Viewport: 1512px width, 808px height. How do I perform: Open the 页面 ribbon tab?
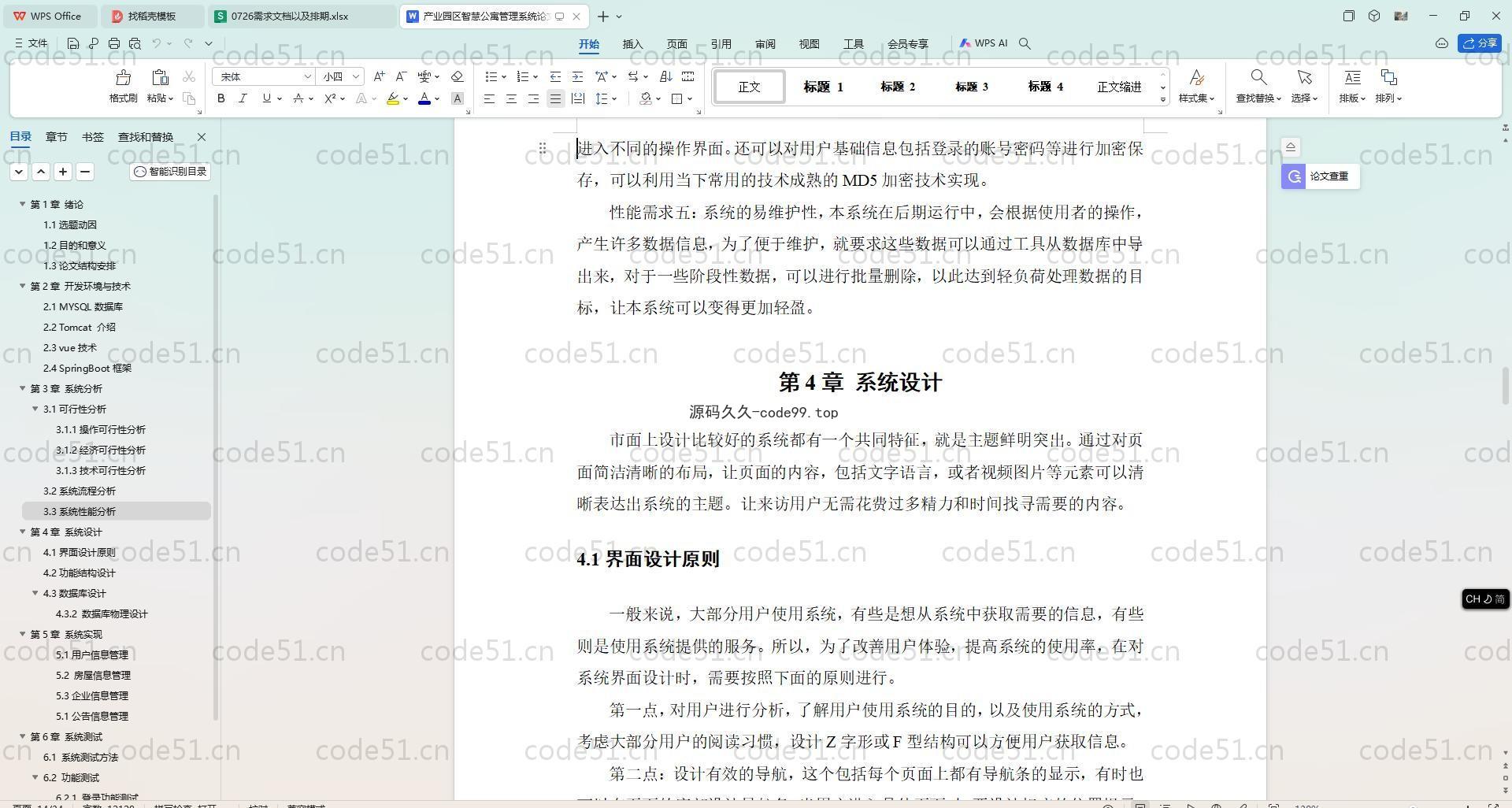676,44
